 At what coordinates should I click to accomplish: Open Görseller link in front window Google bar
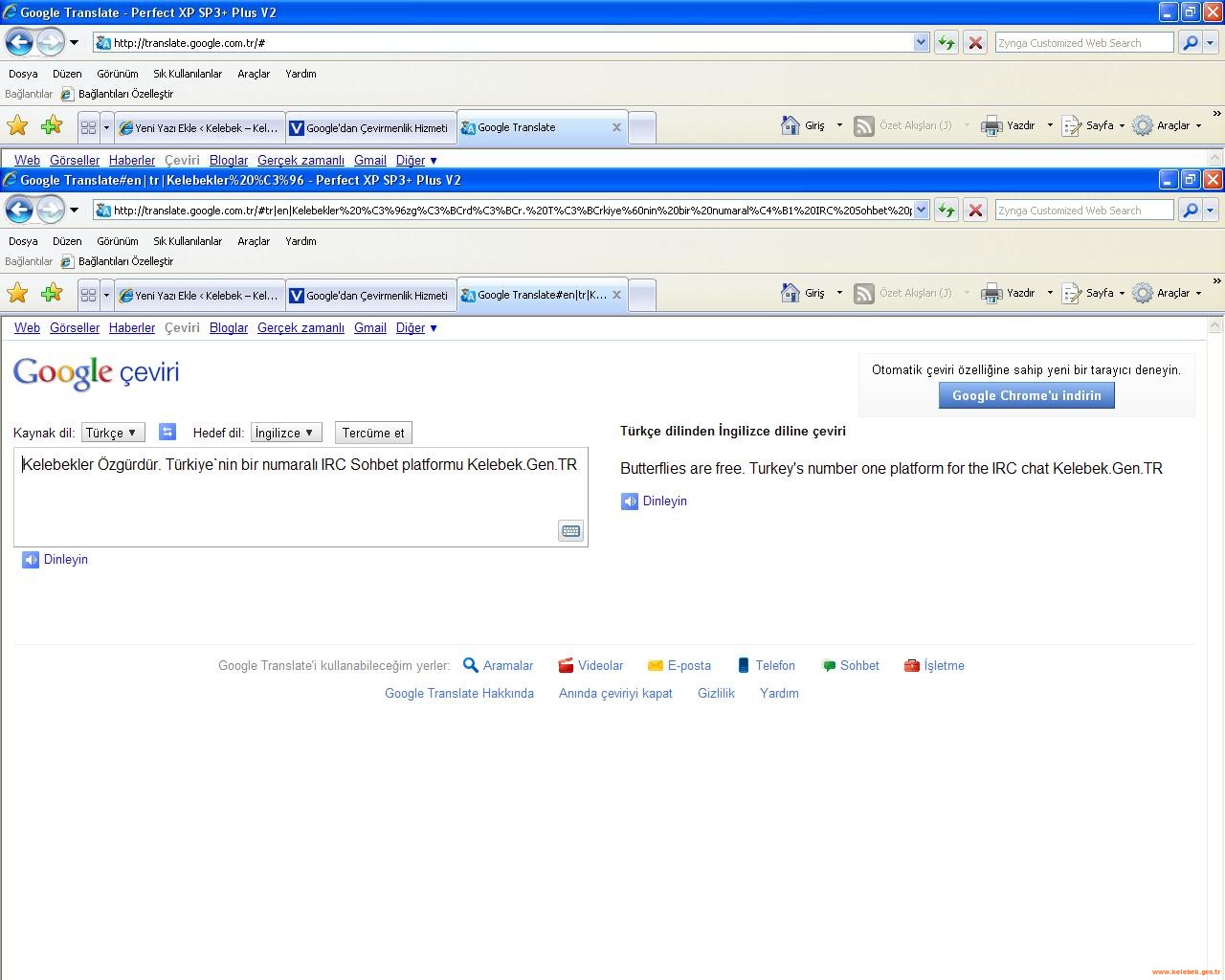point(75,328)
